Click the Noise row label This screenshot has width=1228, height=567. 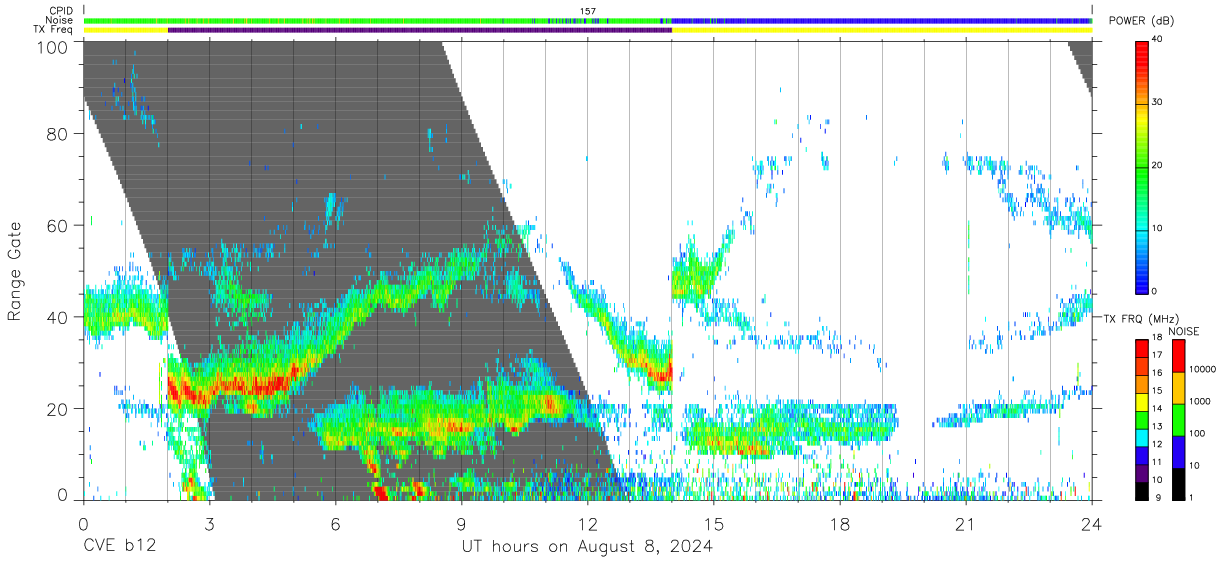(60, 20)
